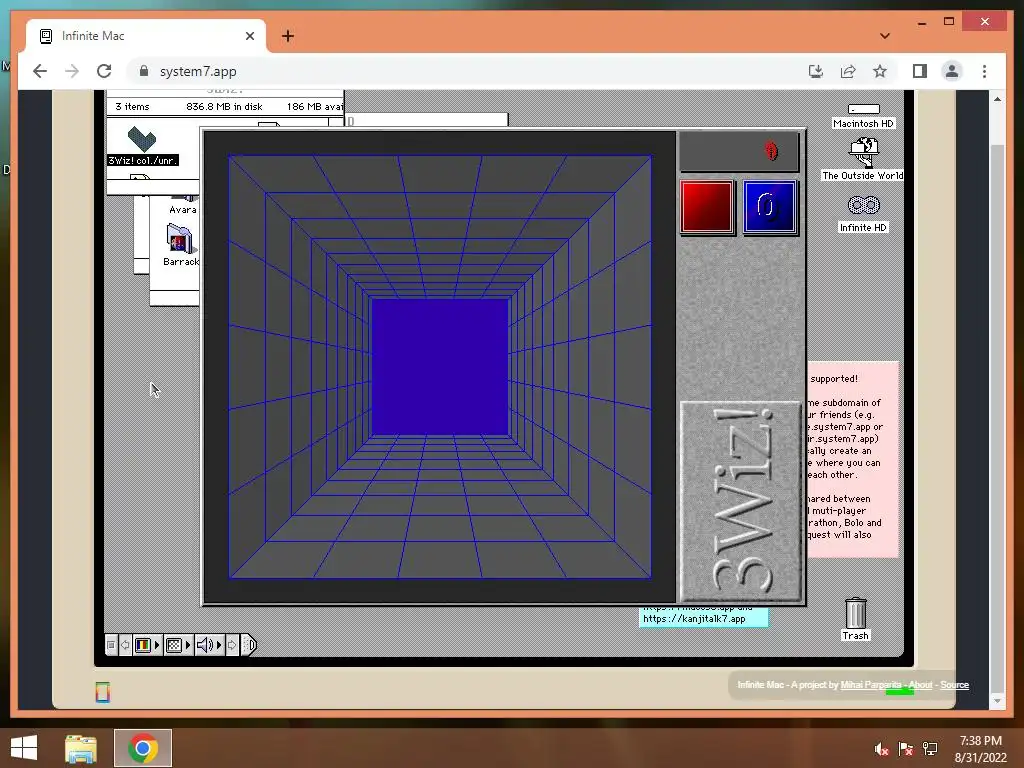Open the monitor resolution module

(174, 645)
